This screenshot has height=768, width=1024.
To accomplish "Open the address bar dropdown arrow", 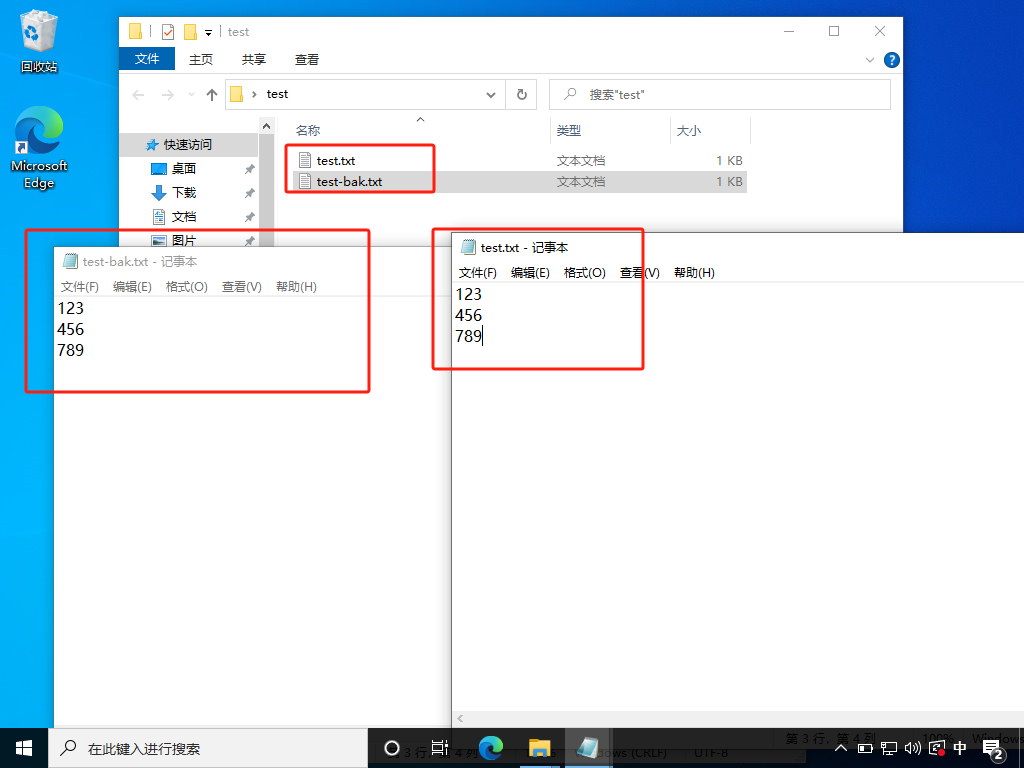I will pos(491,93).
